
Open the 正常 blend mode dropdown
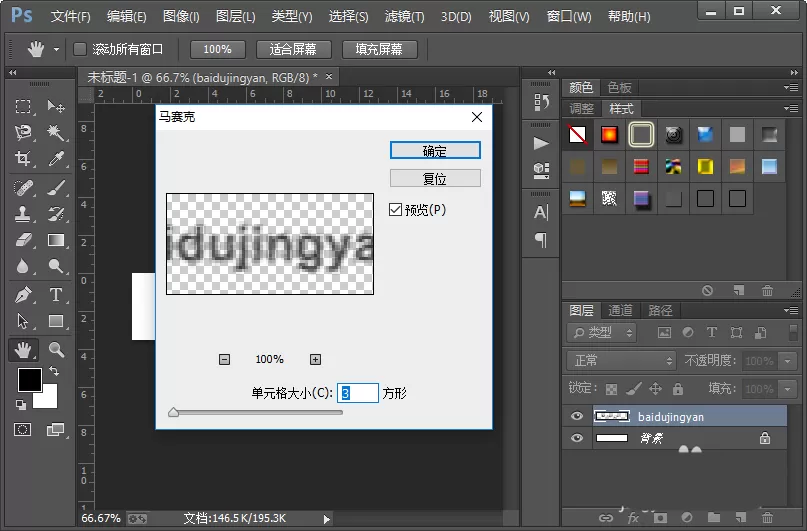621,361
